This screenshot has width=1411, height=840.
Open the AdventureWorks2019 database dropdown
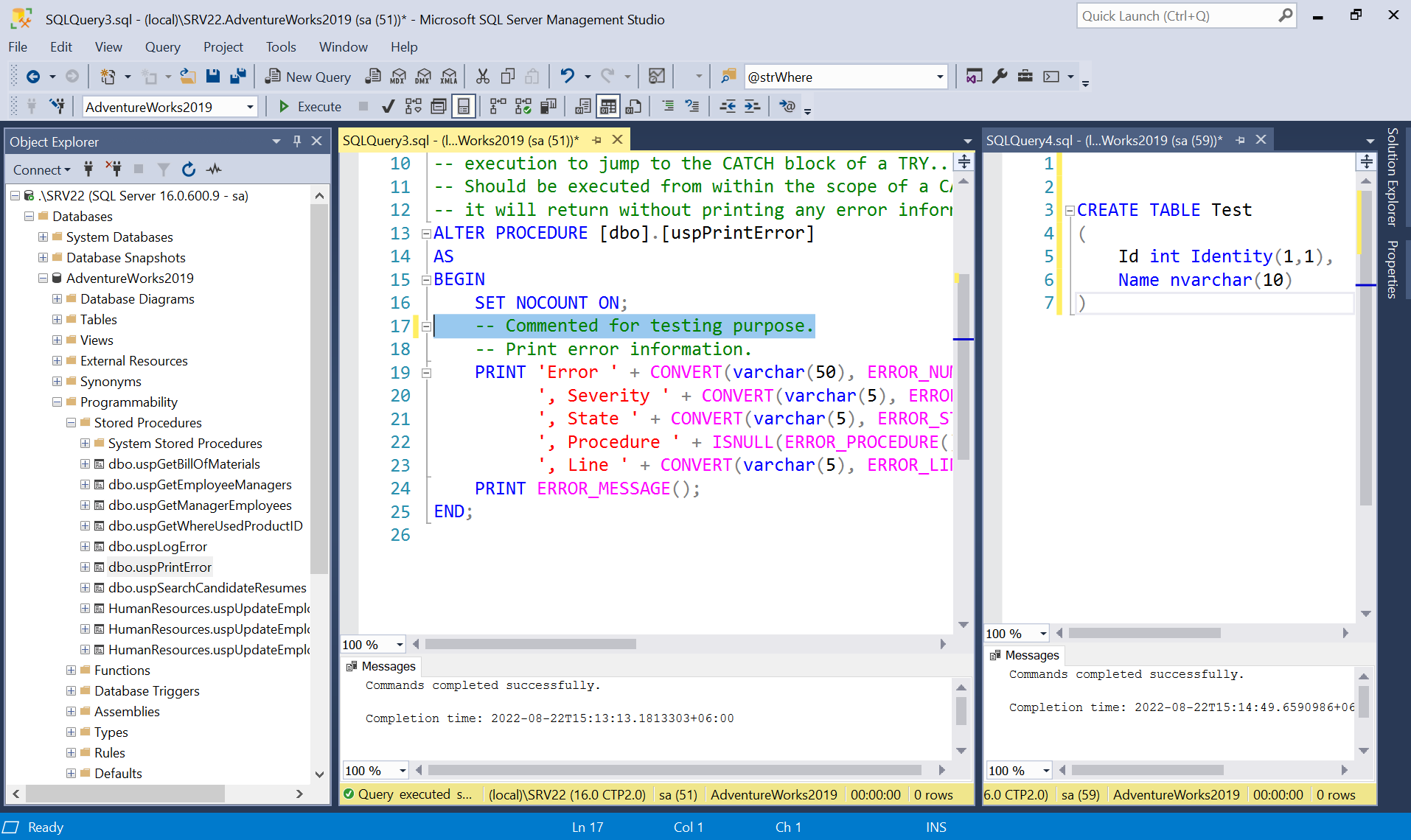(248, 106)
